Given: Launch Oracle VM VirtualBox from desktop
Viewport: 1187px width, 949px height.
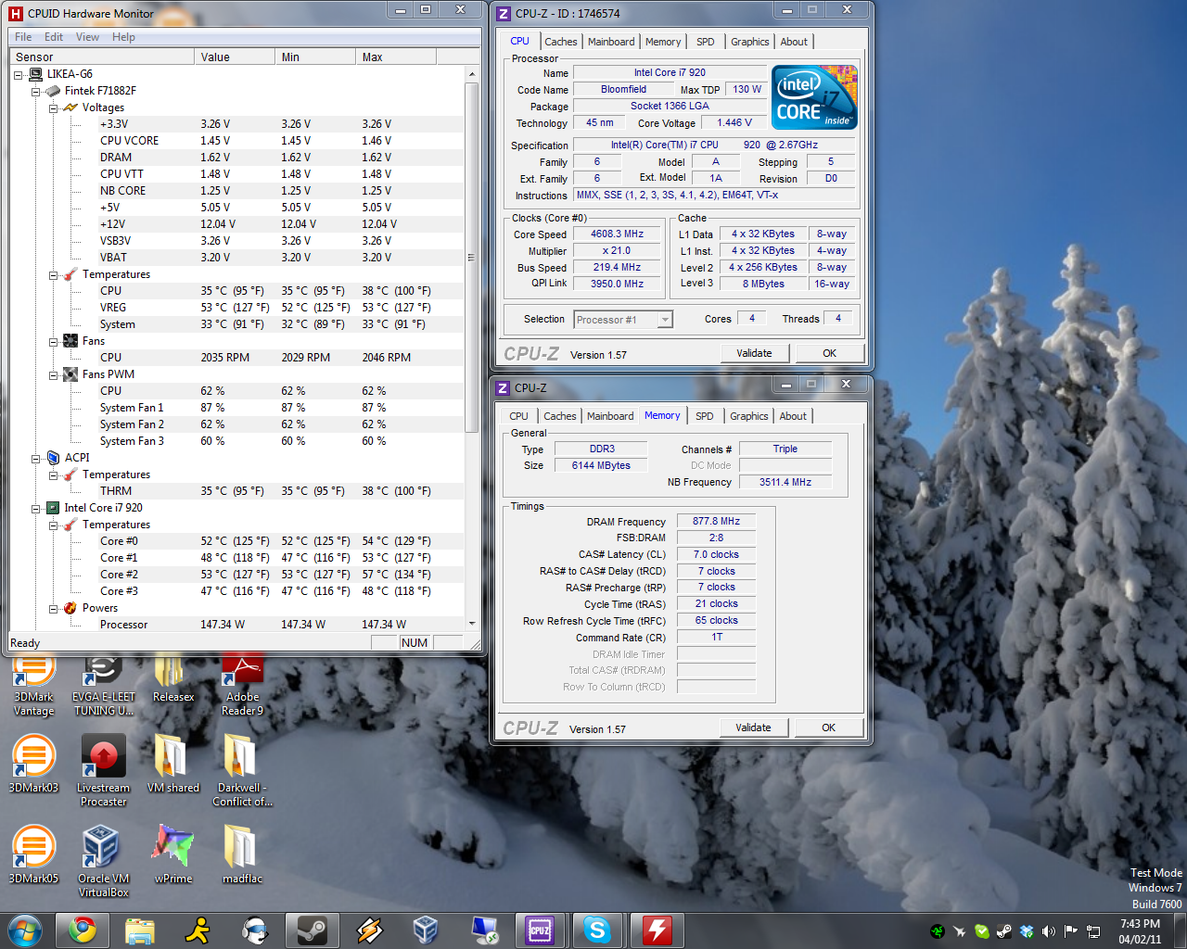Looking at the screenshot, I should tap(103, 861).
